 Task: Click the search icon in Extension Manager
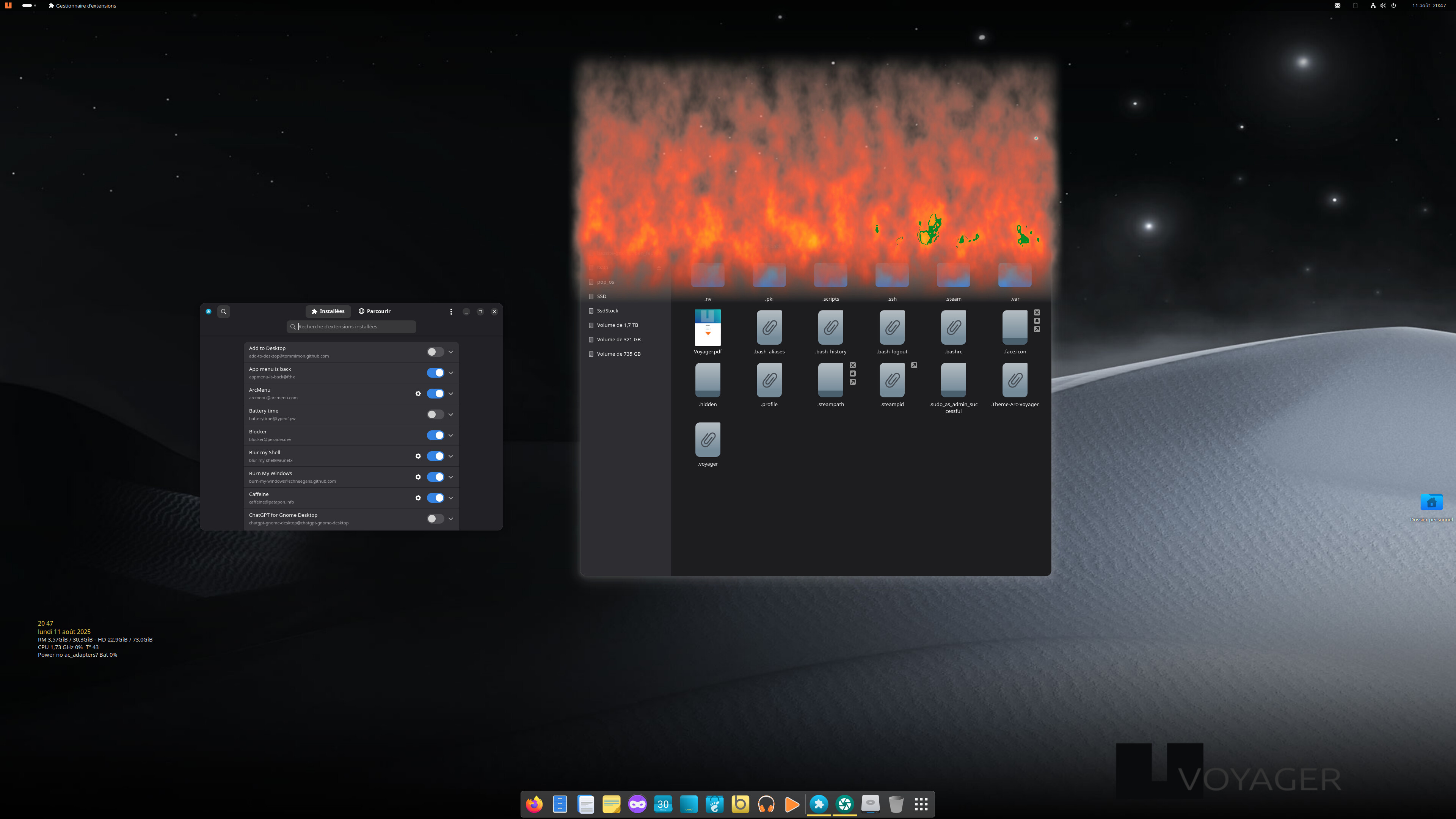click(x=224, y=311)
